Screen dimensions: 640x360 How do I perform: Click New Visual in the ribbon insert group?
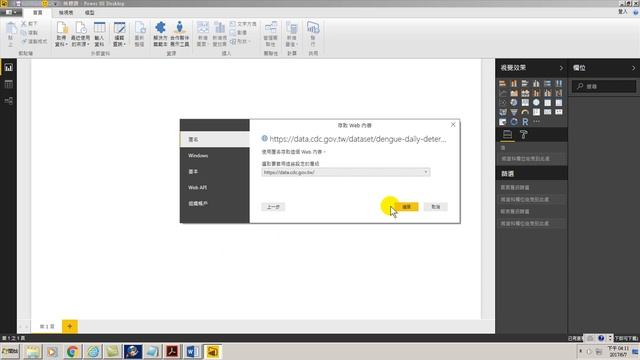tap(220, 34)
